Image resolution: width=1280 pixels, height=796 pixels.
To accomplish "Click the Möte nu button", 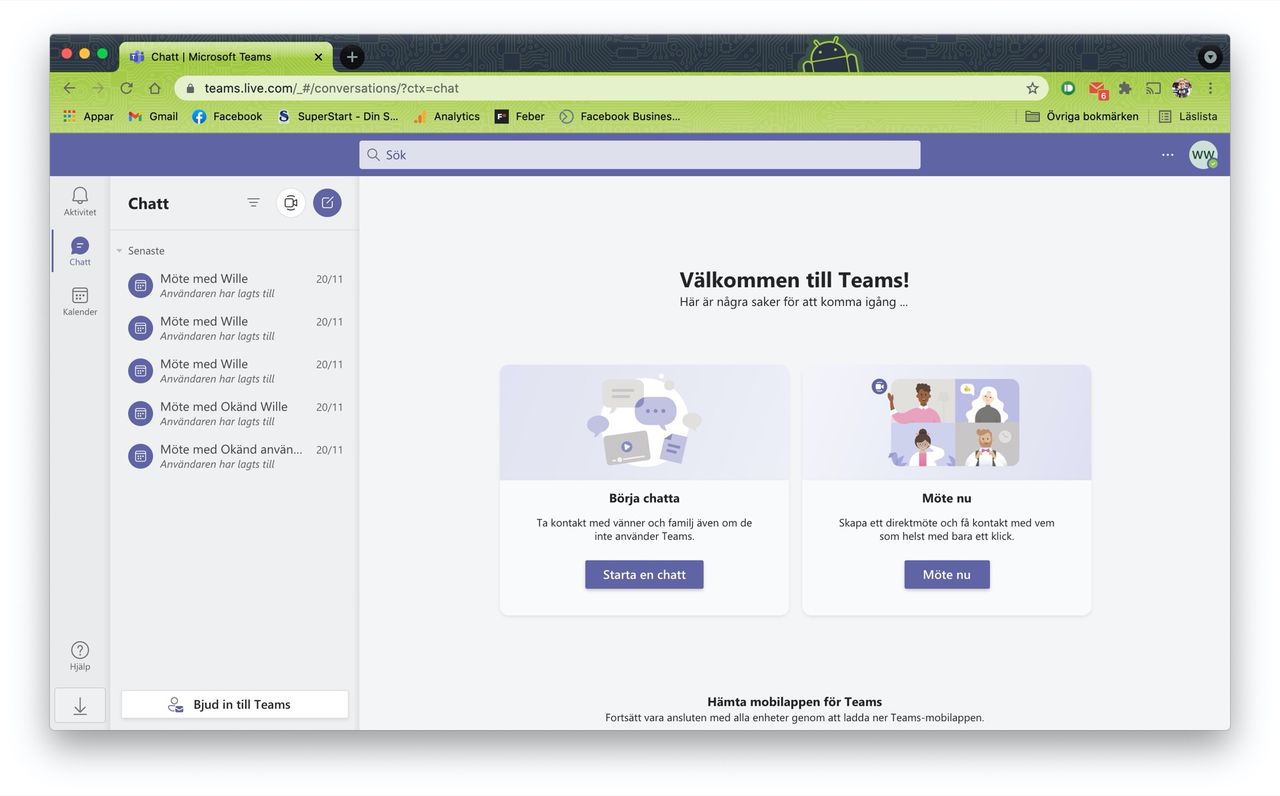I will pyautogui.click(x=947, y=575).
